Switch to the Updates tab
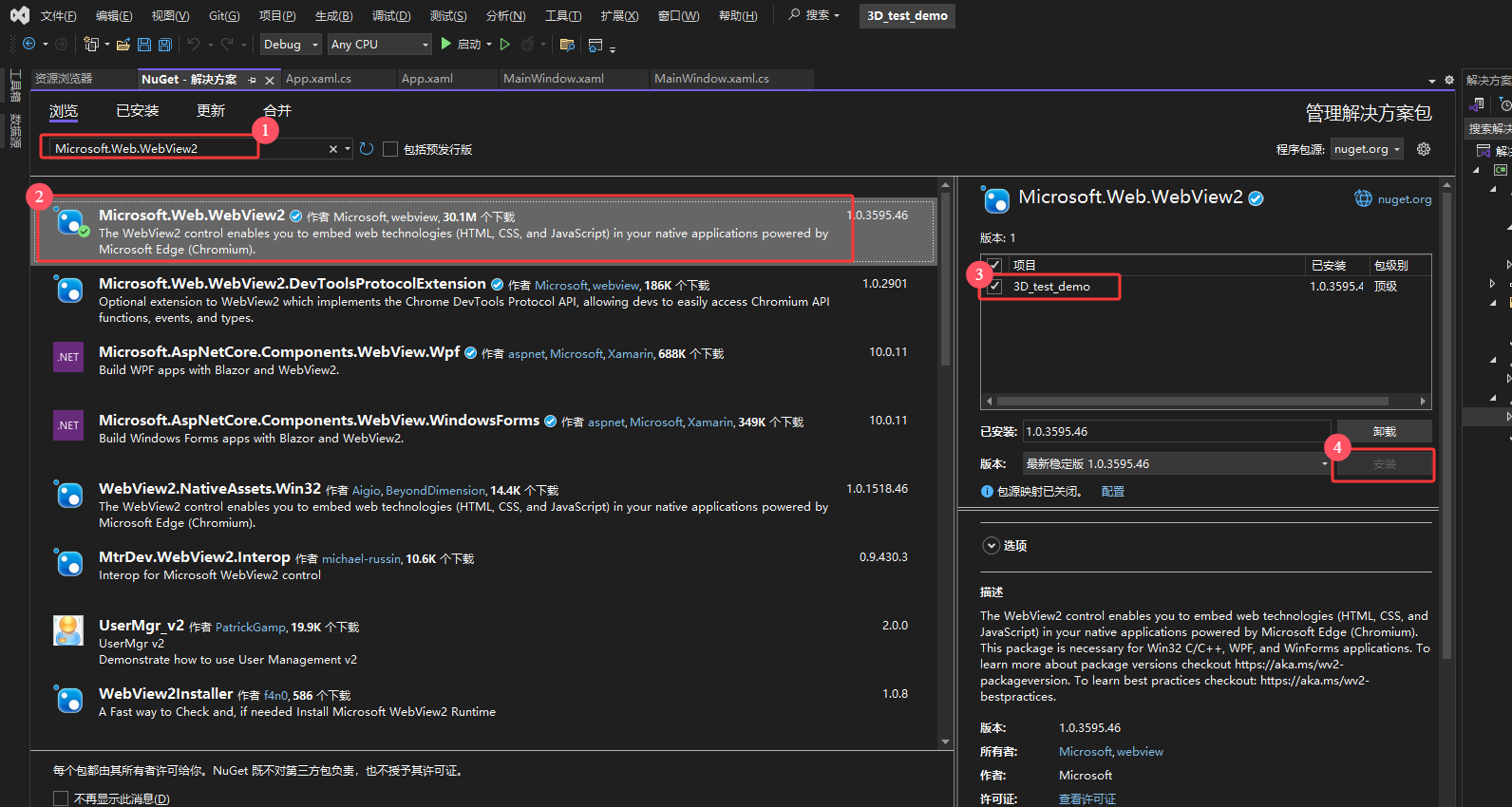The image size is (1512, 807). [211, 111]
